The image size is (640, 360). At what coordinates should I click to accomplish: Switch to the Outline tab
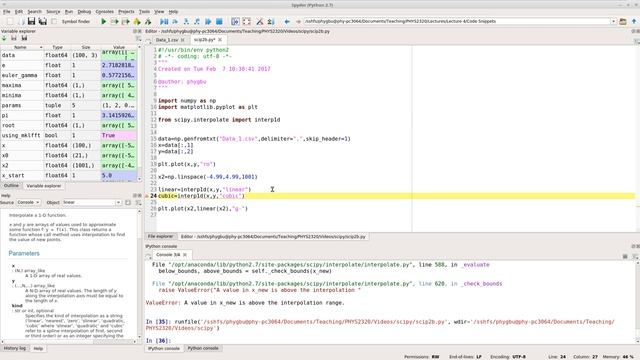[x=11, y=186]
